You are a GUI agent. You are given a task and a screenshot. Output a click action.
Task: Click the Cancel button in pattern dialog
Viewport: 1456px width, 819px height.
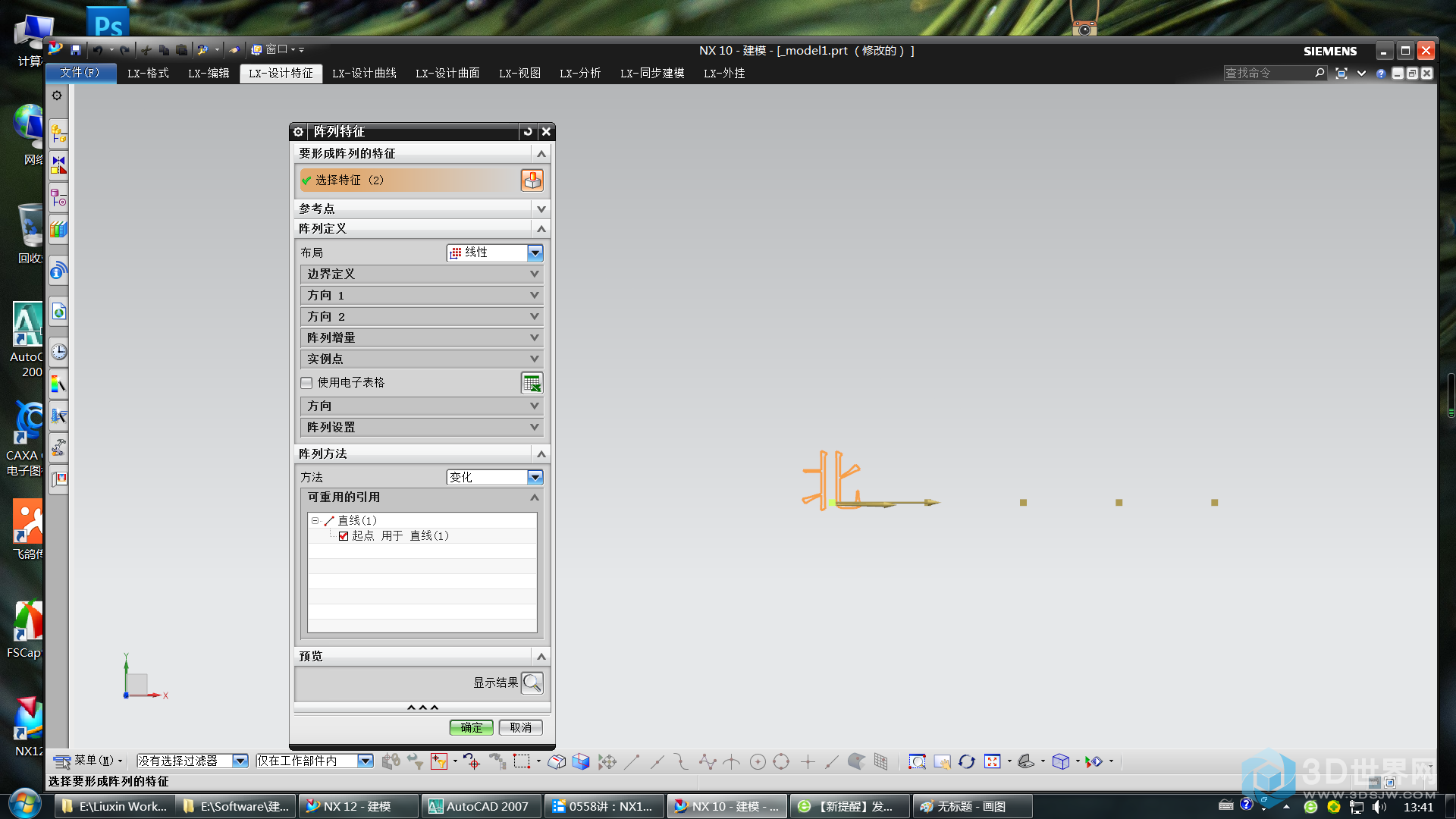click(520, 728)
